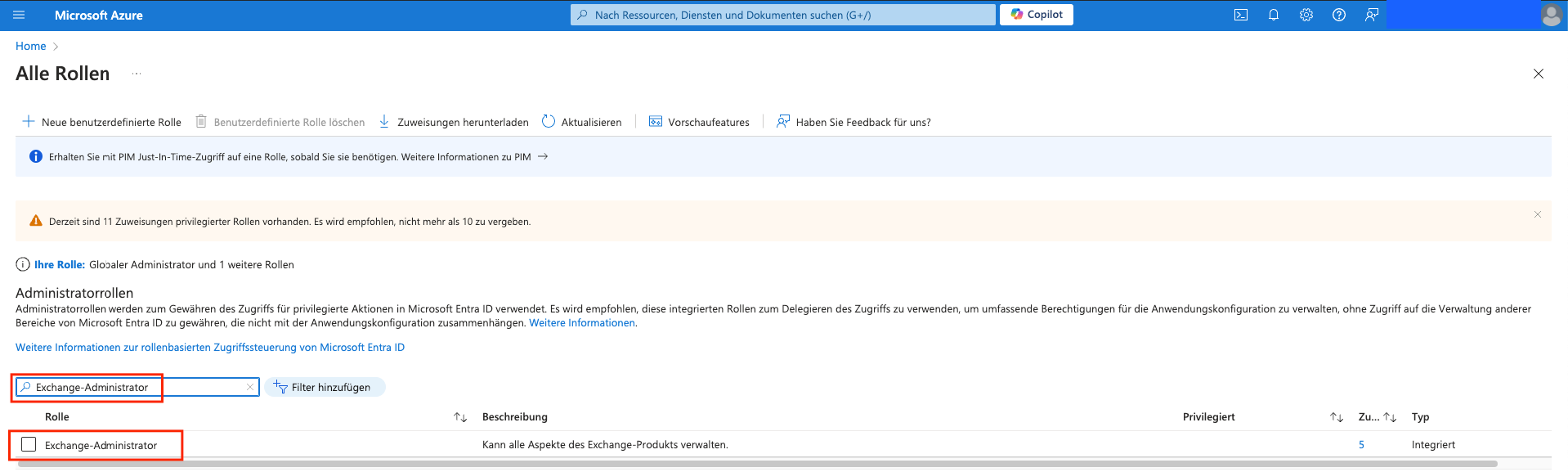This screenshot has width=1568, height=472.
Task: Close the Alle Rollen blade
Action: pos(1539,74)
